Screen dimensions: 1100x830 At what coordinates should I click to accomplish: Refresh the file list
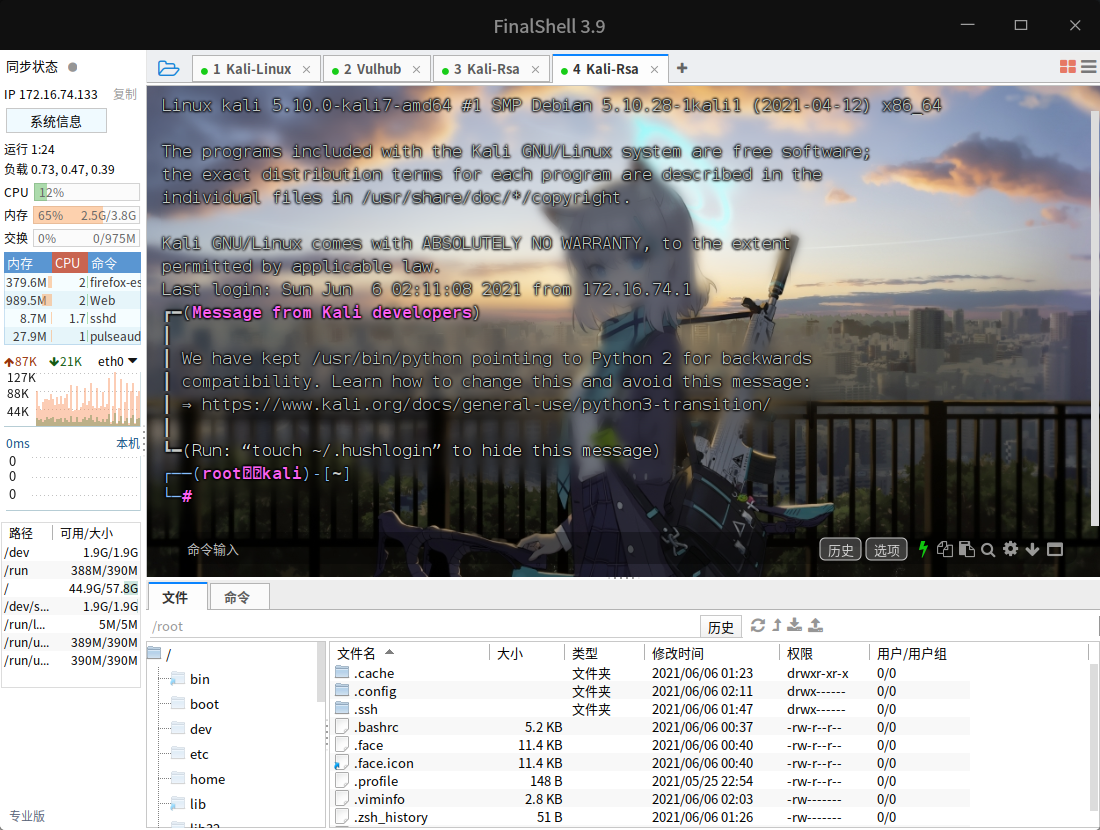click(758, 625)
